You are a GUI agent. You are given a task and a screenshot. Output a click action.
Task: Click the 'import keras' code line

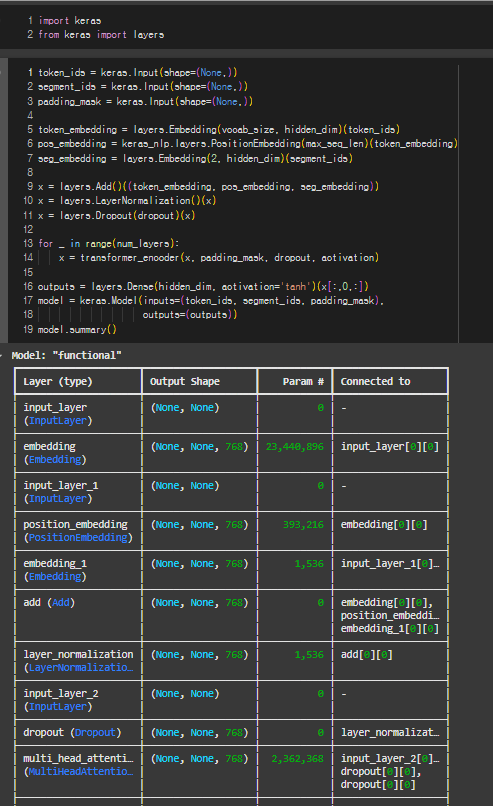(x=70, y=21)
